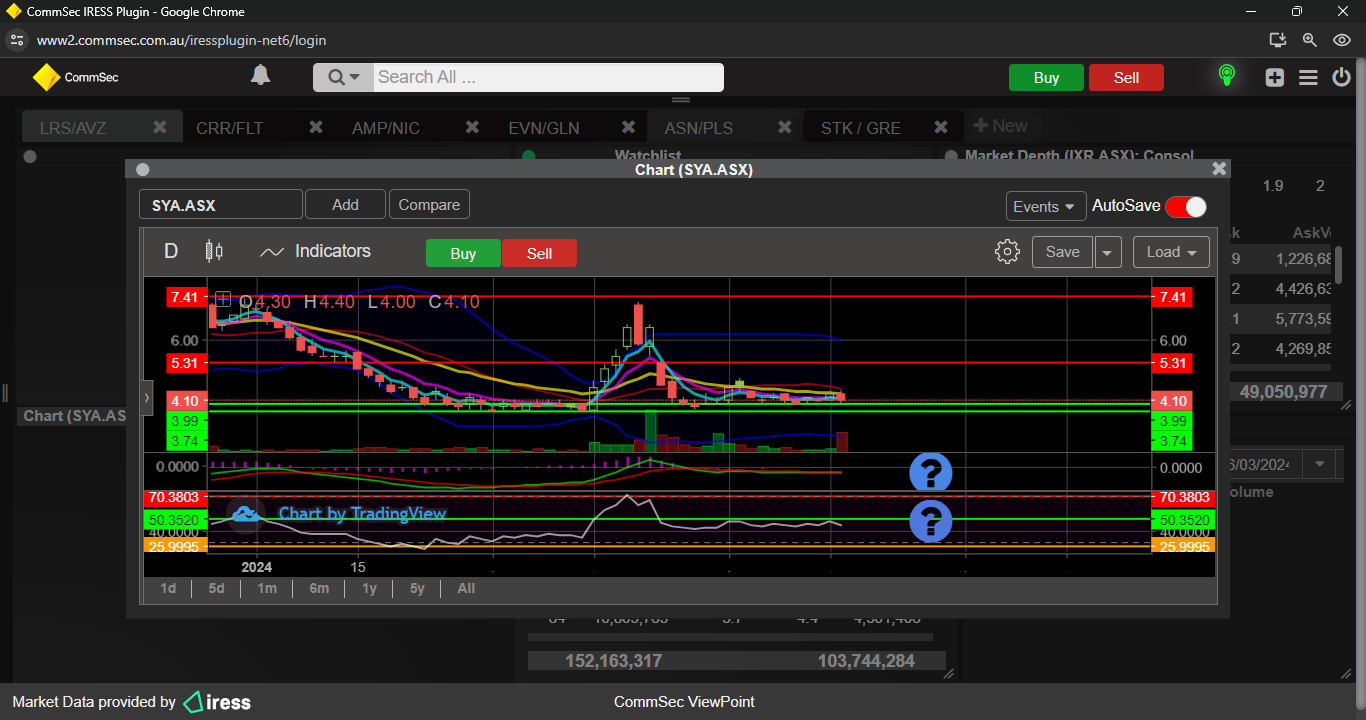Switch to the EVN/GLN tab
This screenshot has height=720, width=1366.
(543, 128)
